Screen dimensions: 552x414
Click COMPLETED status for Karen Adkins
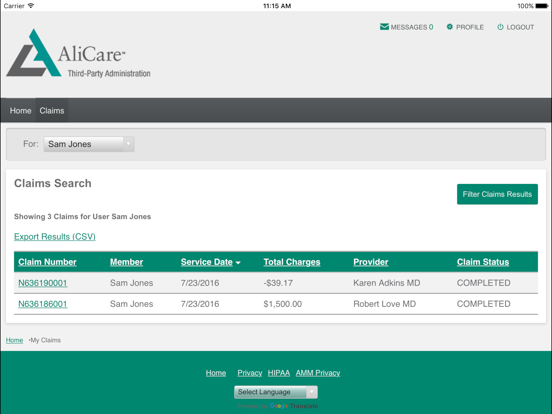[483, 283]
